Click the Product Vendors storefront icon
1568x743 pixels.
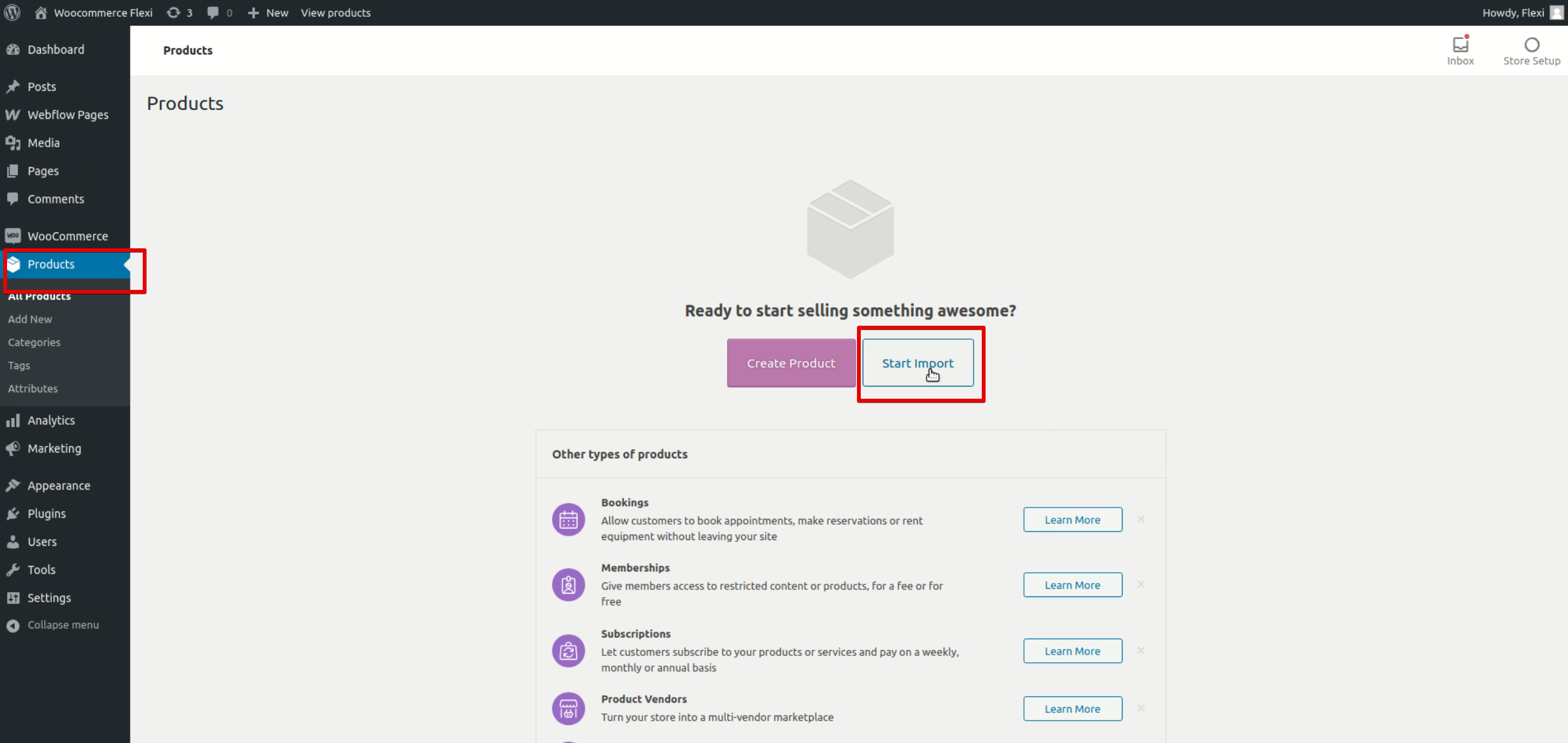click(568, 708)
